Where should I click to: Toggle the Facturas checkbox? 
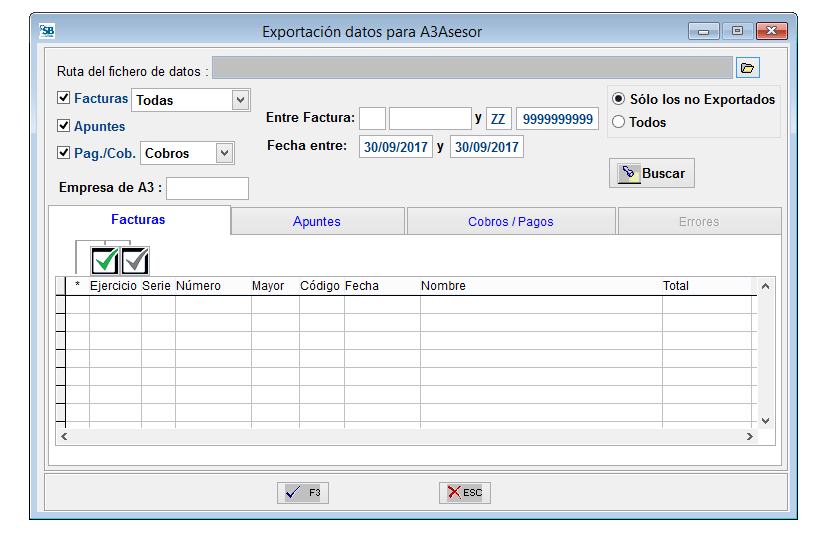click(64, 98)
